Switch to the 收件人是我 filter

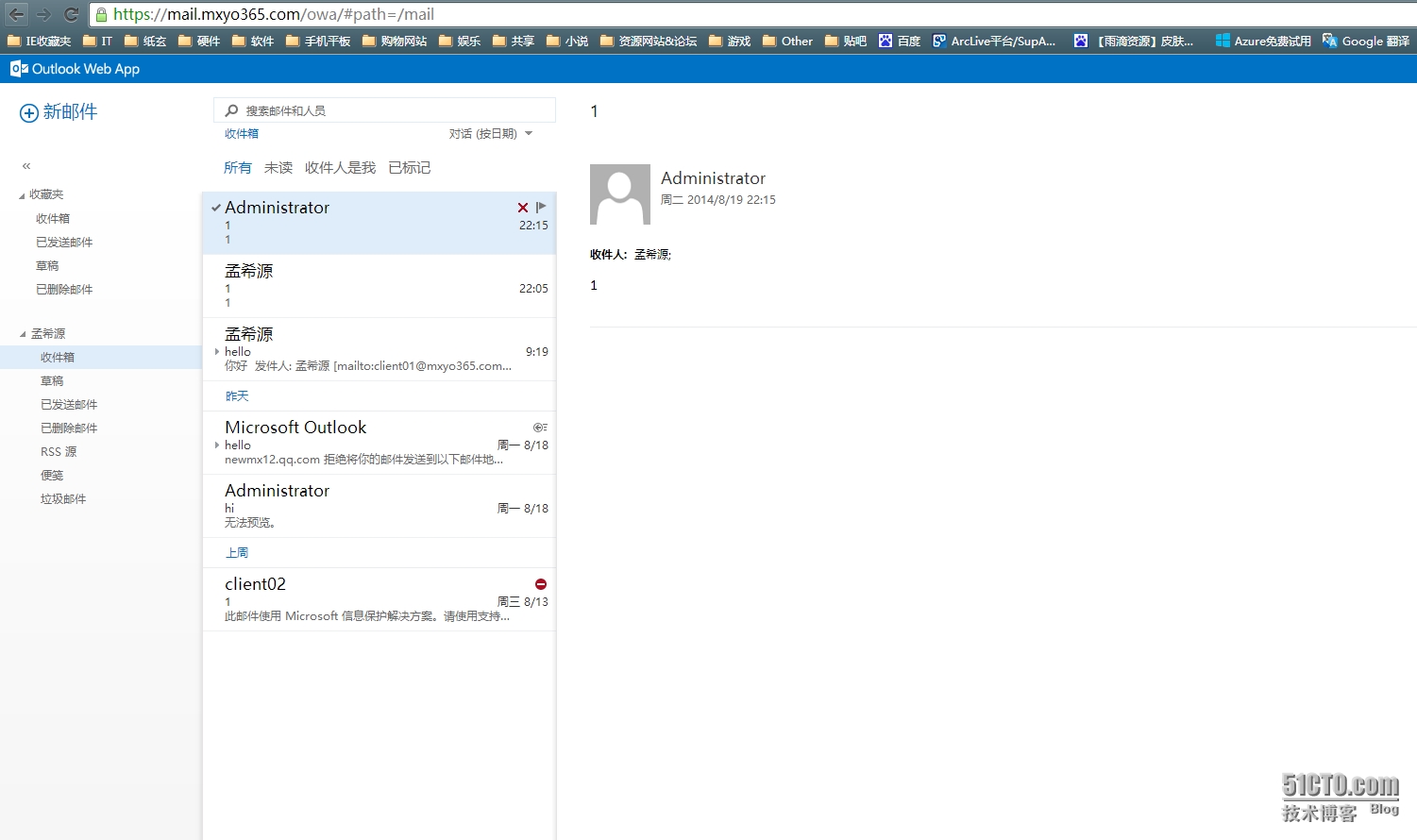coord(340,168)
